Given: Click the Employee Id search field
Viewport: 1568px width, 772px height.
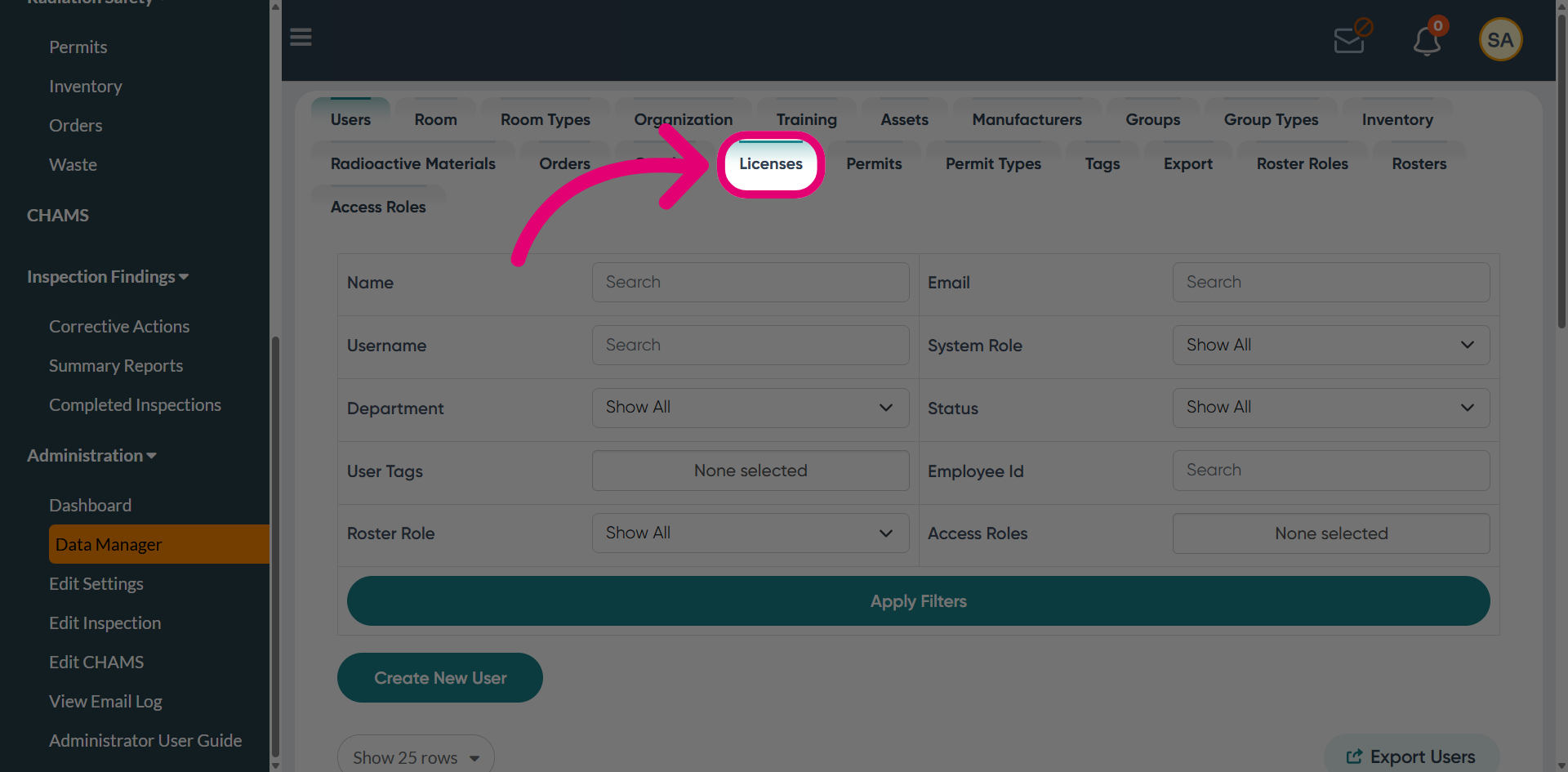Looking at the screenshot, I should click(x=1331, y=471).
